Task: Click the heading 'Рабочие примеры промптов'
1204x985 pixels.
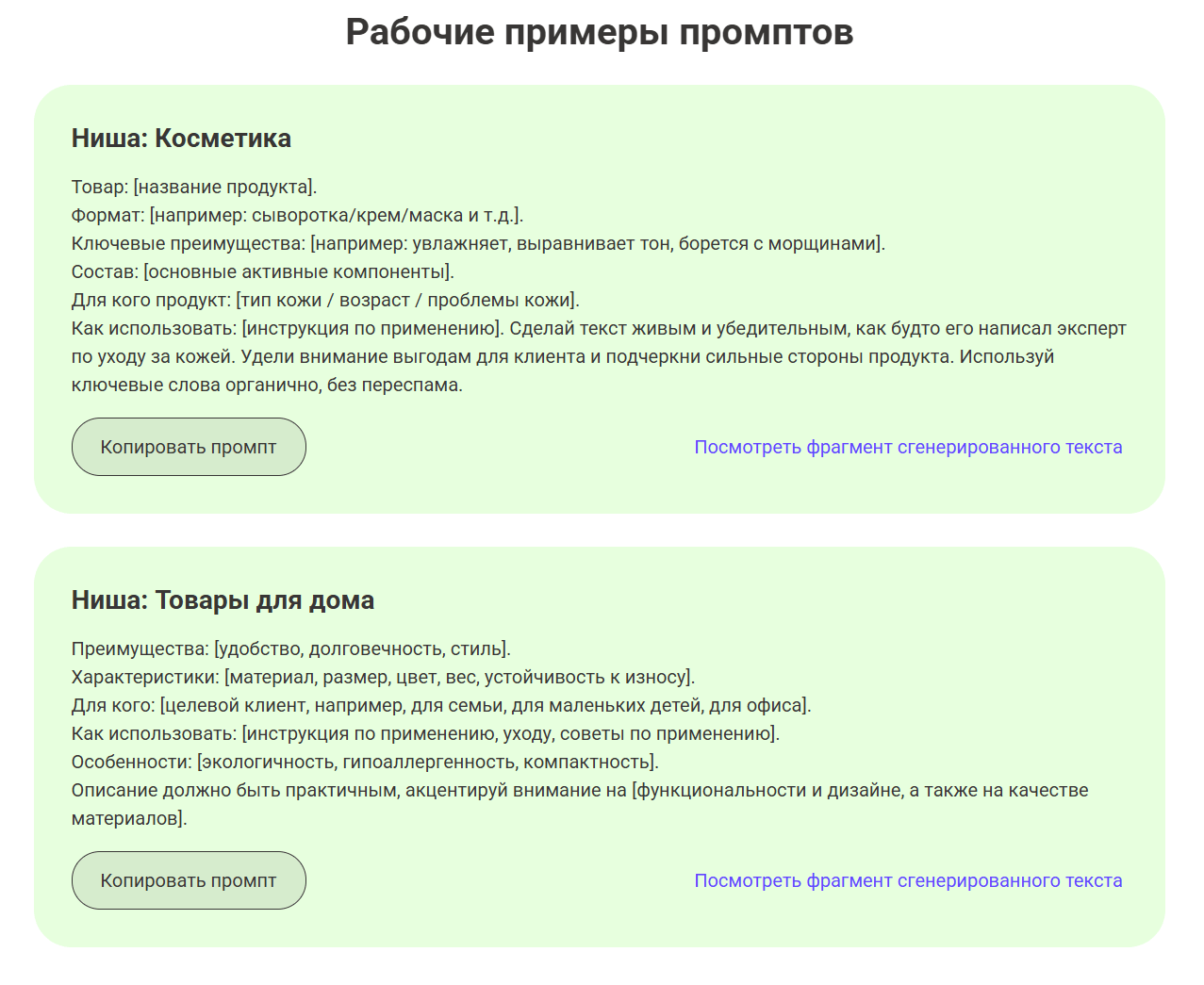Action: coord(600,32)
